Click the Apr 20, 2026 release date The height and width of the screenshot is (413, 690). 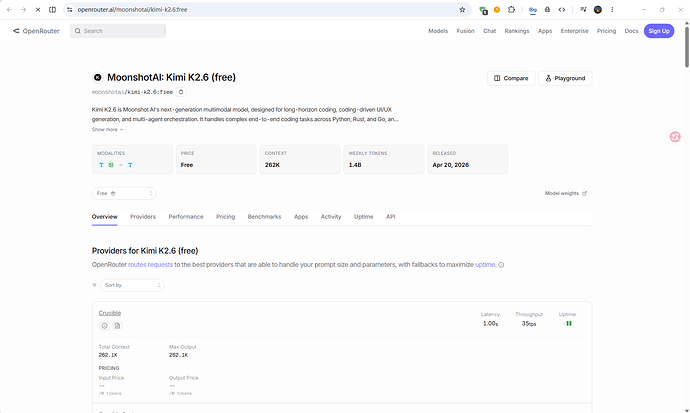pos(451,165)
